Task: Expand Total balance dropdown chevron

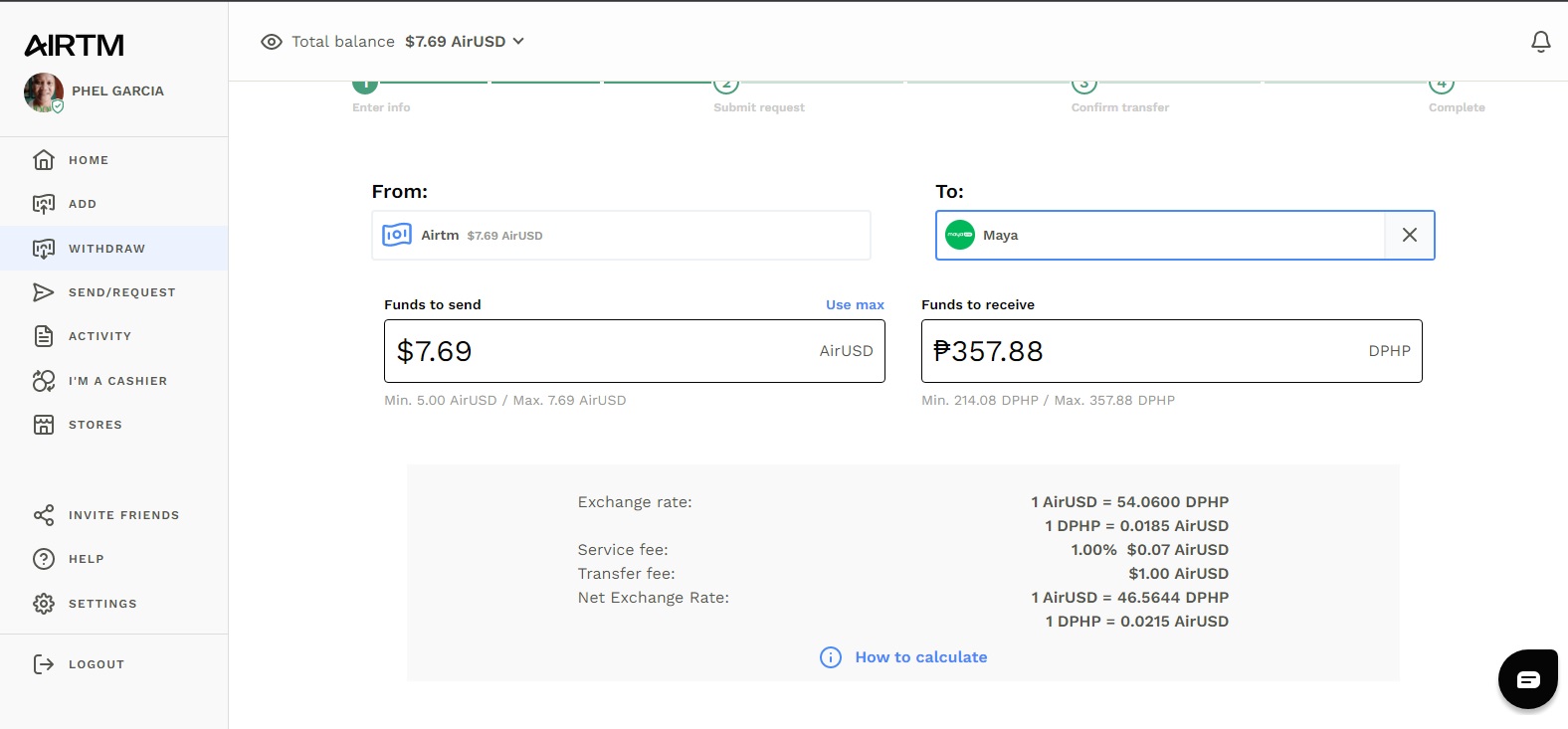Action: (518, 41)
